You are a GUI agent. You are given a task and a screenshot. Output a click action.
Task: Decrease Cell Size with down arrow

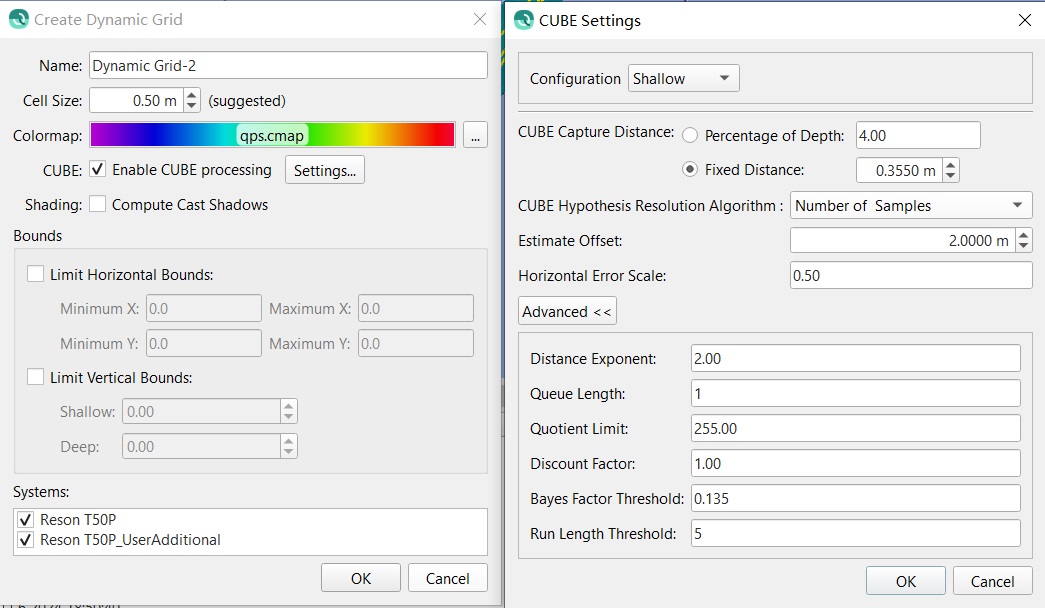coord(192,107)
